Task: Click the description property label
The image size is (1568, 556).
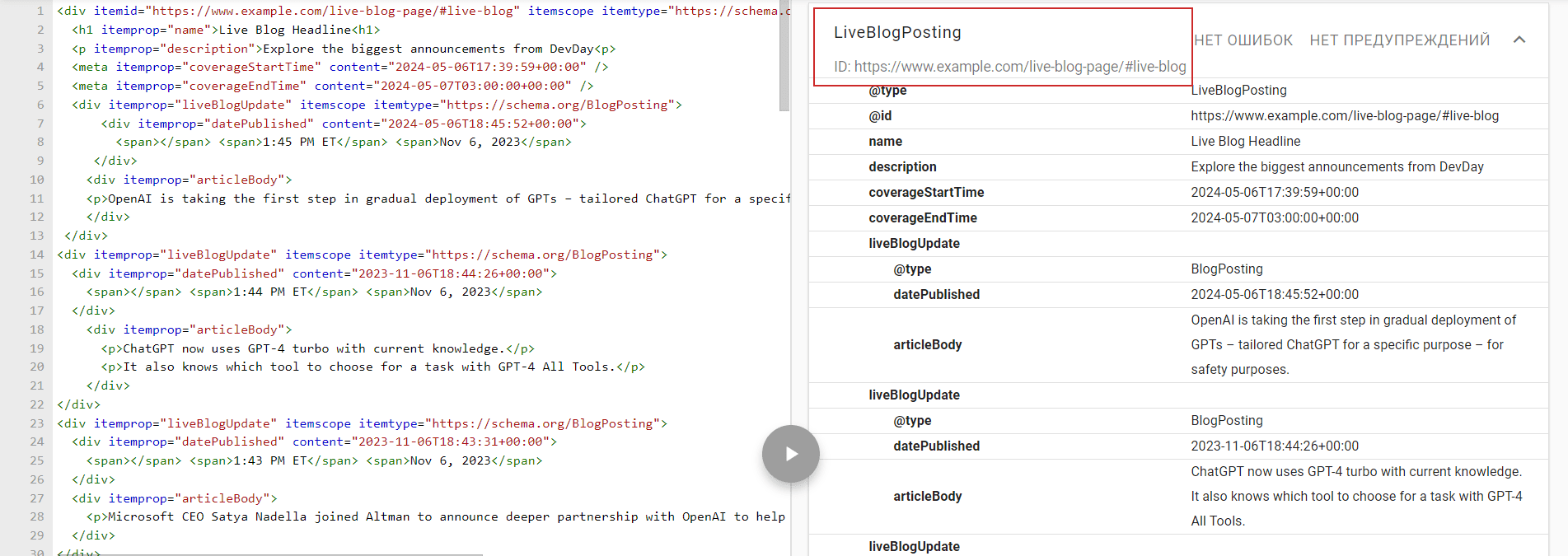Action: [902, 167]
